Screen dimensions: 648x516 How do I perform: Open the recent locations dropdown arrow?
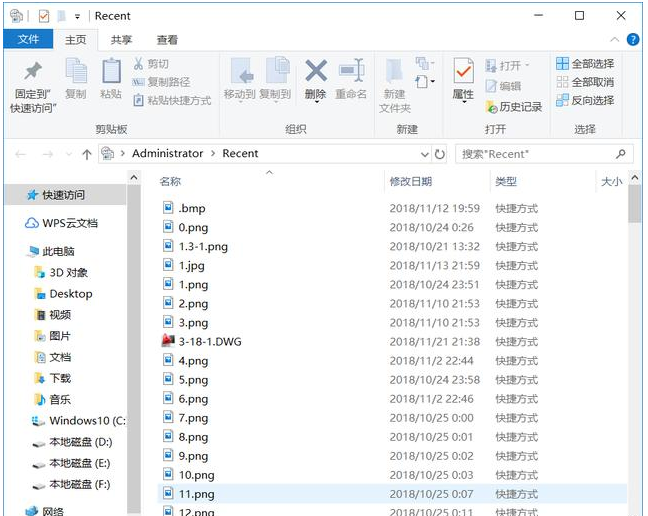click(x=69, y=155)
